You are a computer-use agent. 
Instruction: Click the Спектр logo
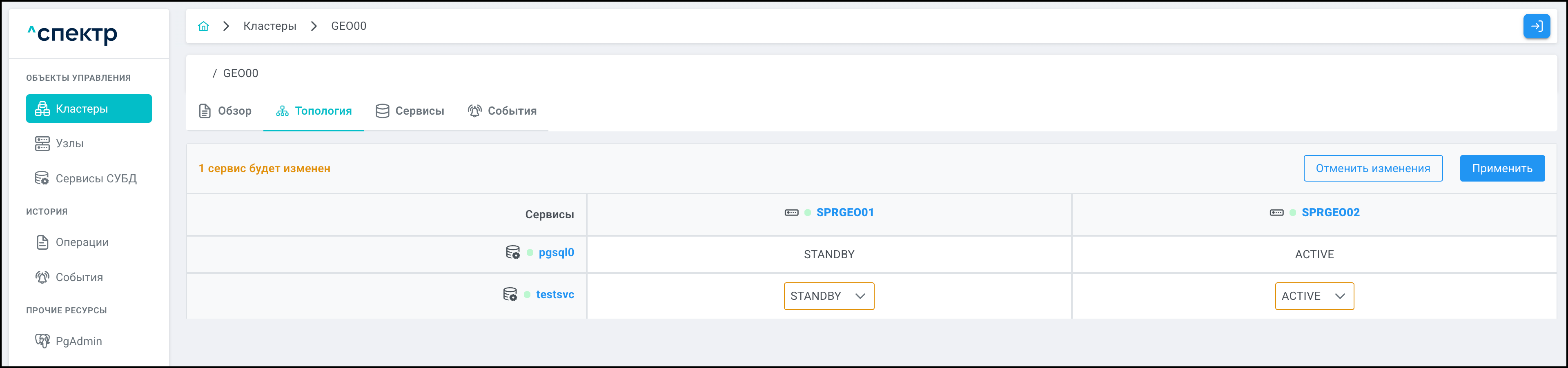tap(73, 33)
